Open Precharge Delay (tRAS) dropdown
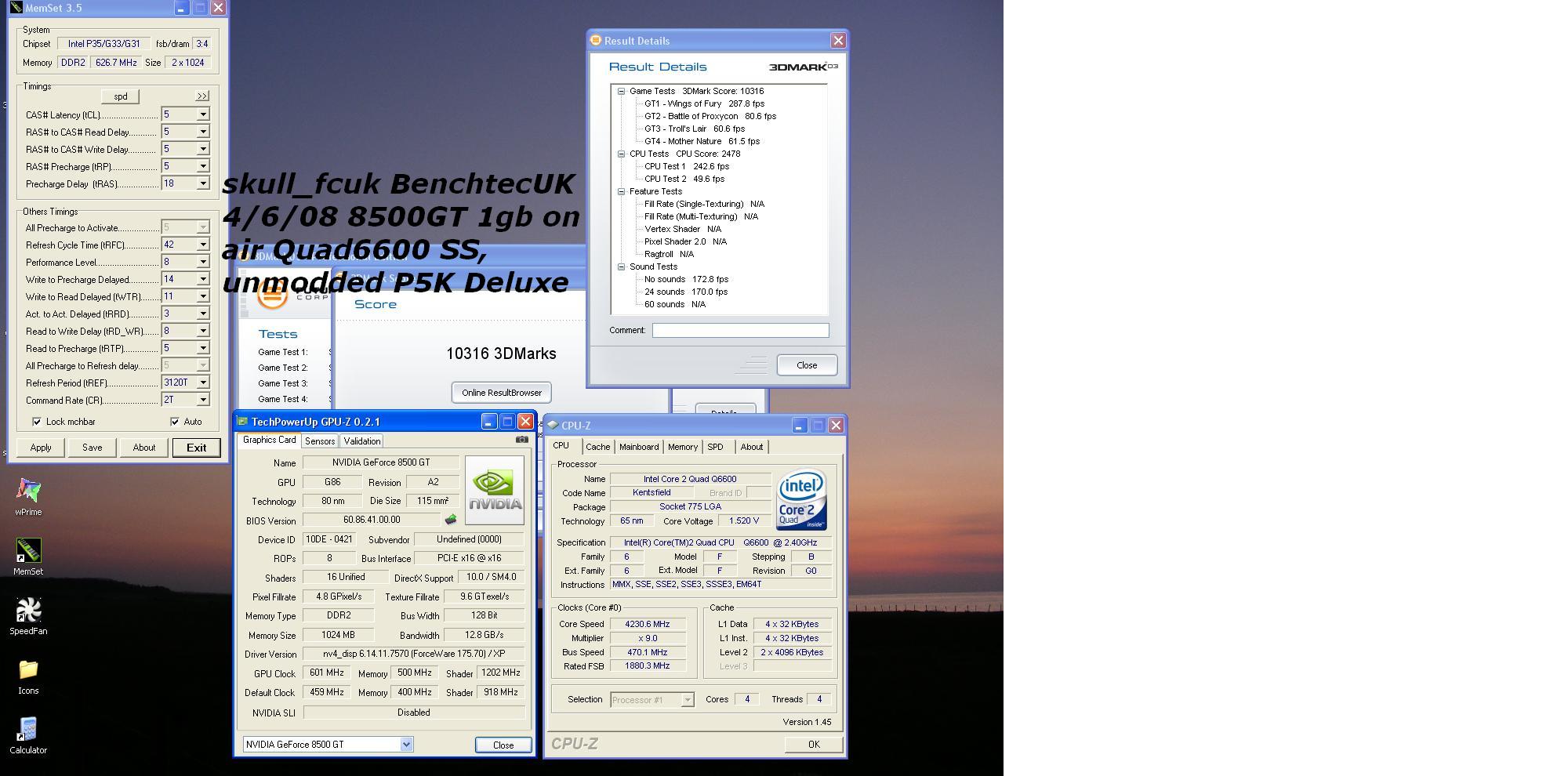Screen dimensions: 1568x776 click(202, 183)
